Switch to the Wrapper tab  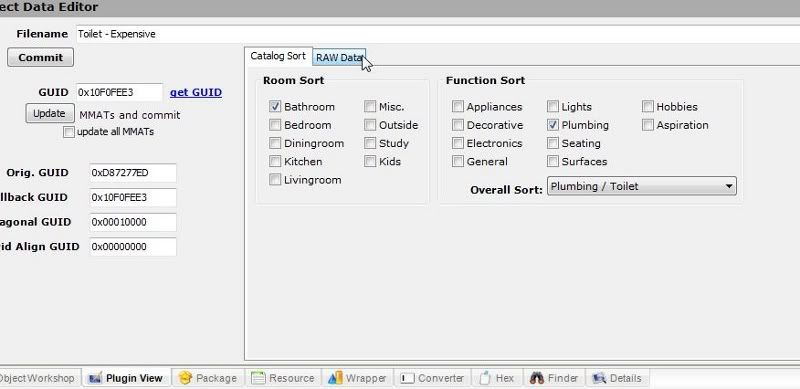[x=357, y=378]
